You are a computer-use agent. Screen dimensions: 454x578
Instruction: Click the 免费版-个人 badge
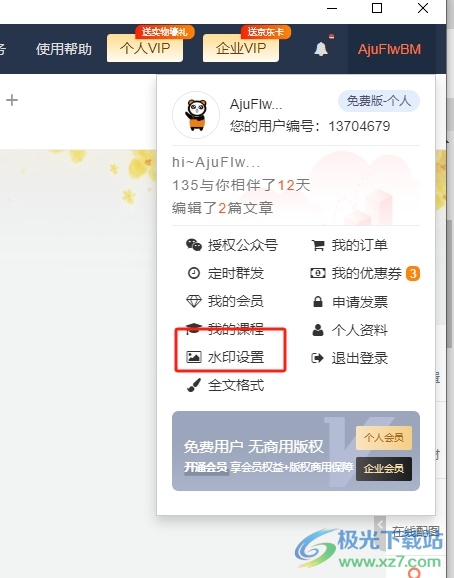(x=379, y=101)
